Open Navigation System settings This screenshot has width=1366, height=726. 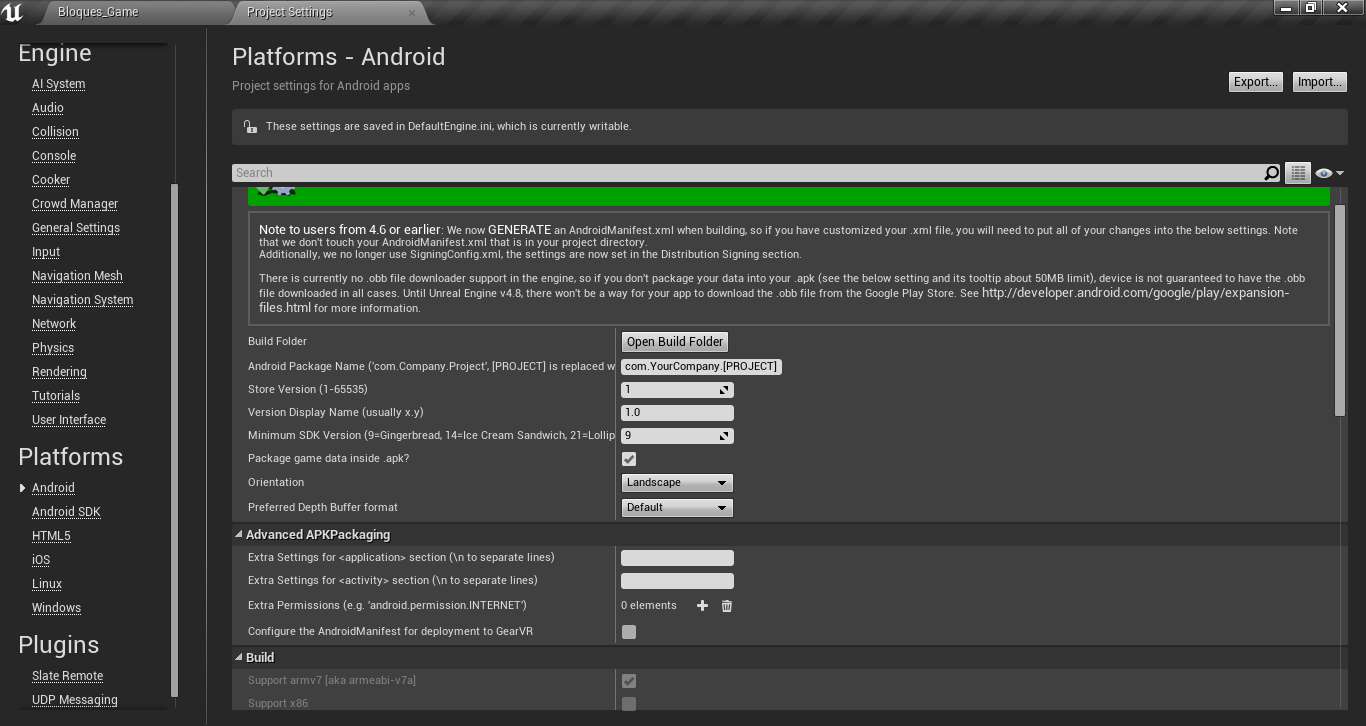[82, 300]
